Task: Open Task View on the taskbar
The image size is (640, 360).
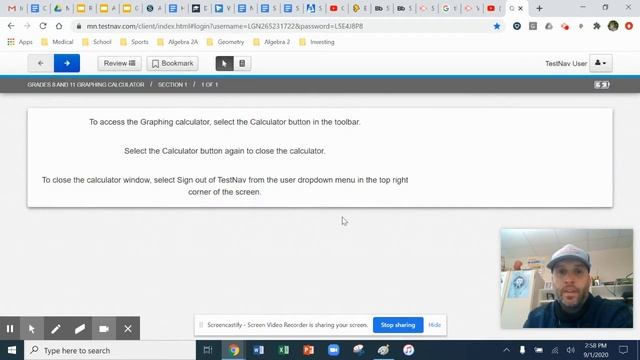Action: [x=208, y=350]
